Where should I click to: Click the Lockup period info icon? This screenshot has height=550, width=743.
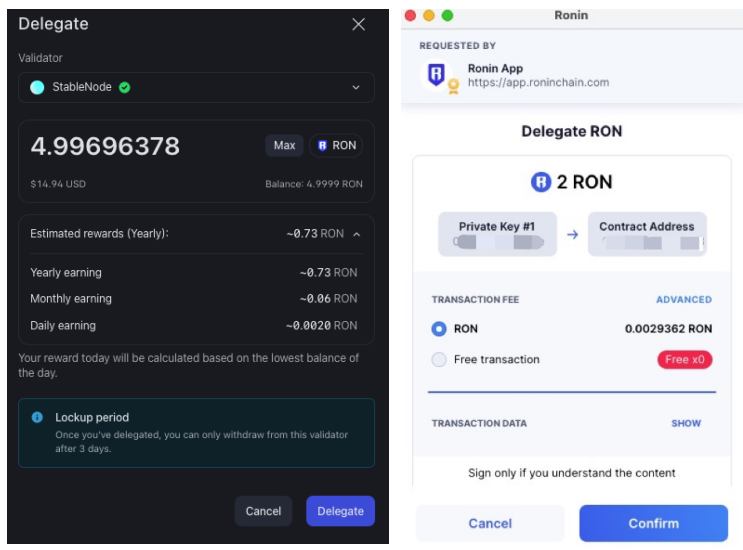[37, 417]
